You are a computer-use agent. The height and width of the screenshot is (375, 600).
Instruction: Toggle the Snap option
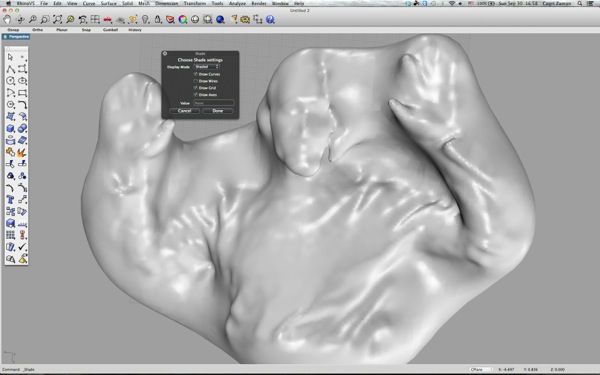pyautogui.click(x=86, y=30)
